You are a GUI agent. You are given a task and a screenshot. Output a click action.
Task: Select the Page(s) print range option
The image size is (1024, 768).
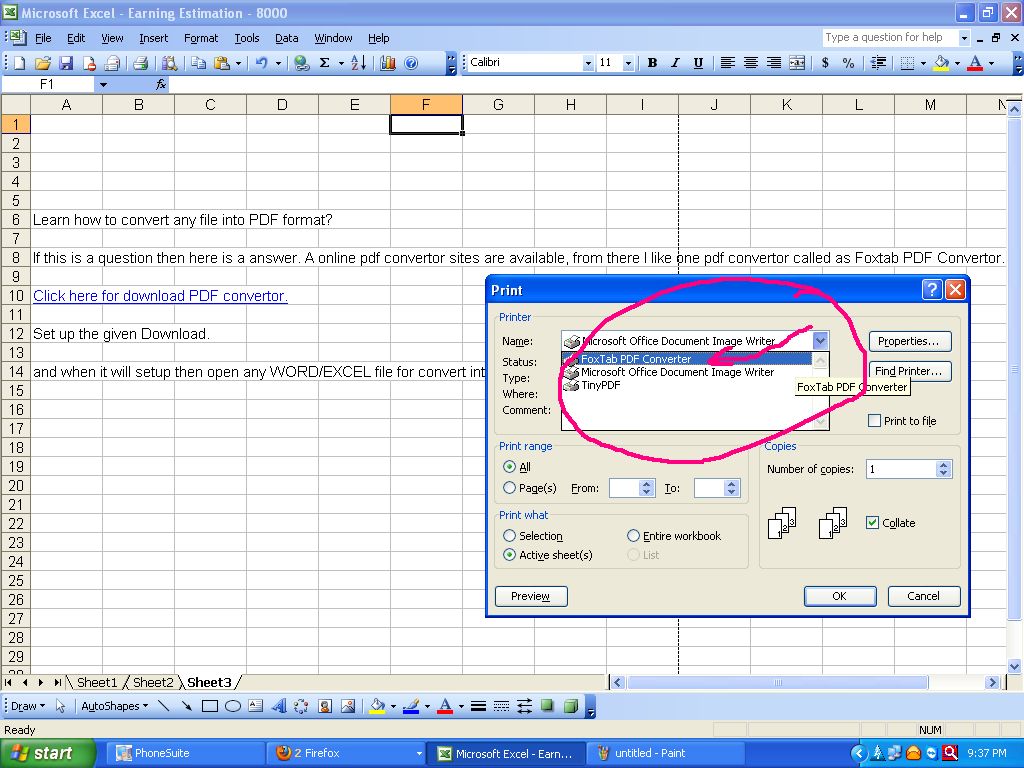point(510,488)
